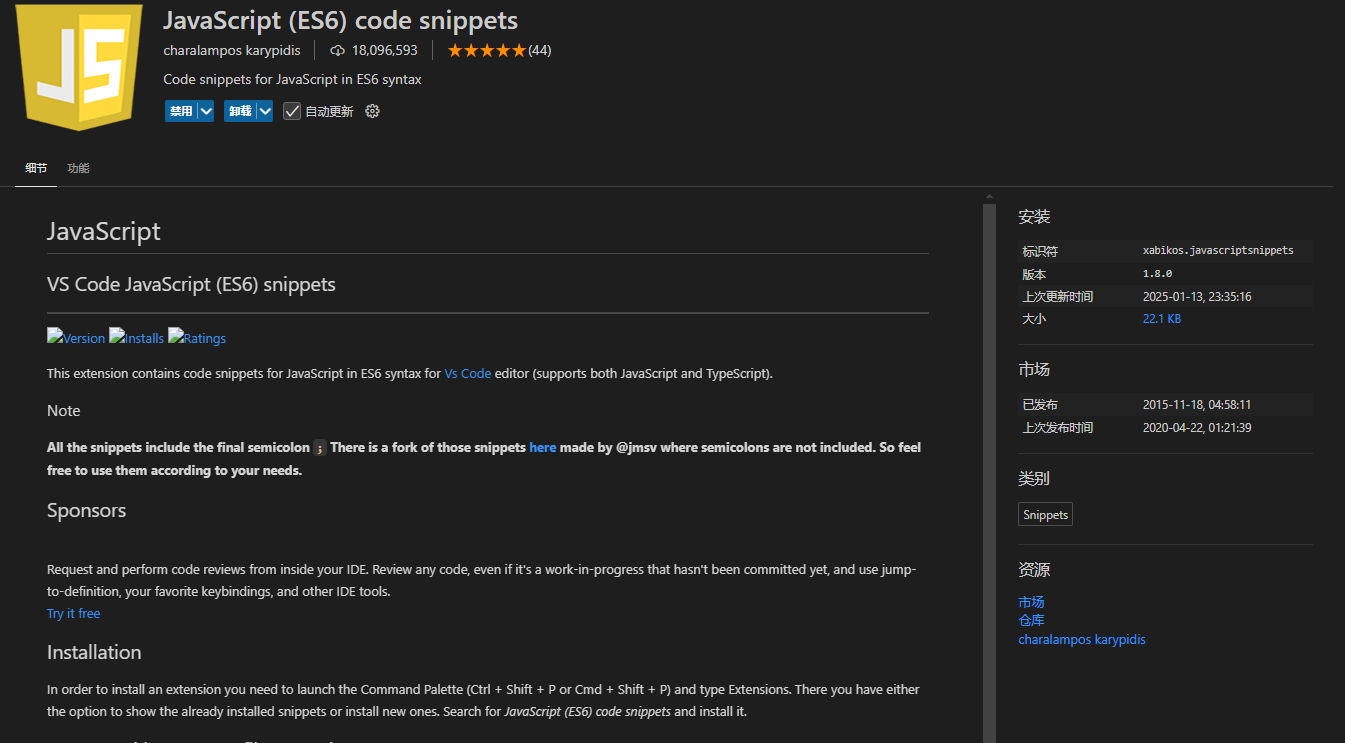Open the extension settings gear icon
Screen dimensions: 1345x743
[x=372, y=111]
